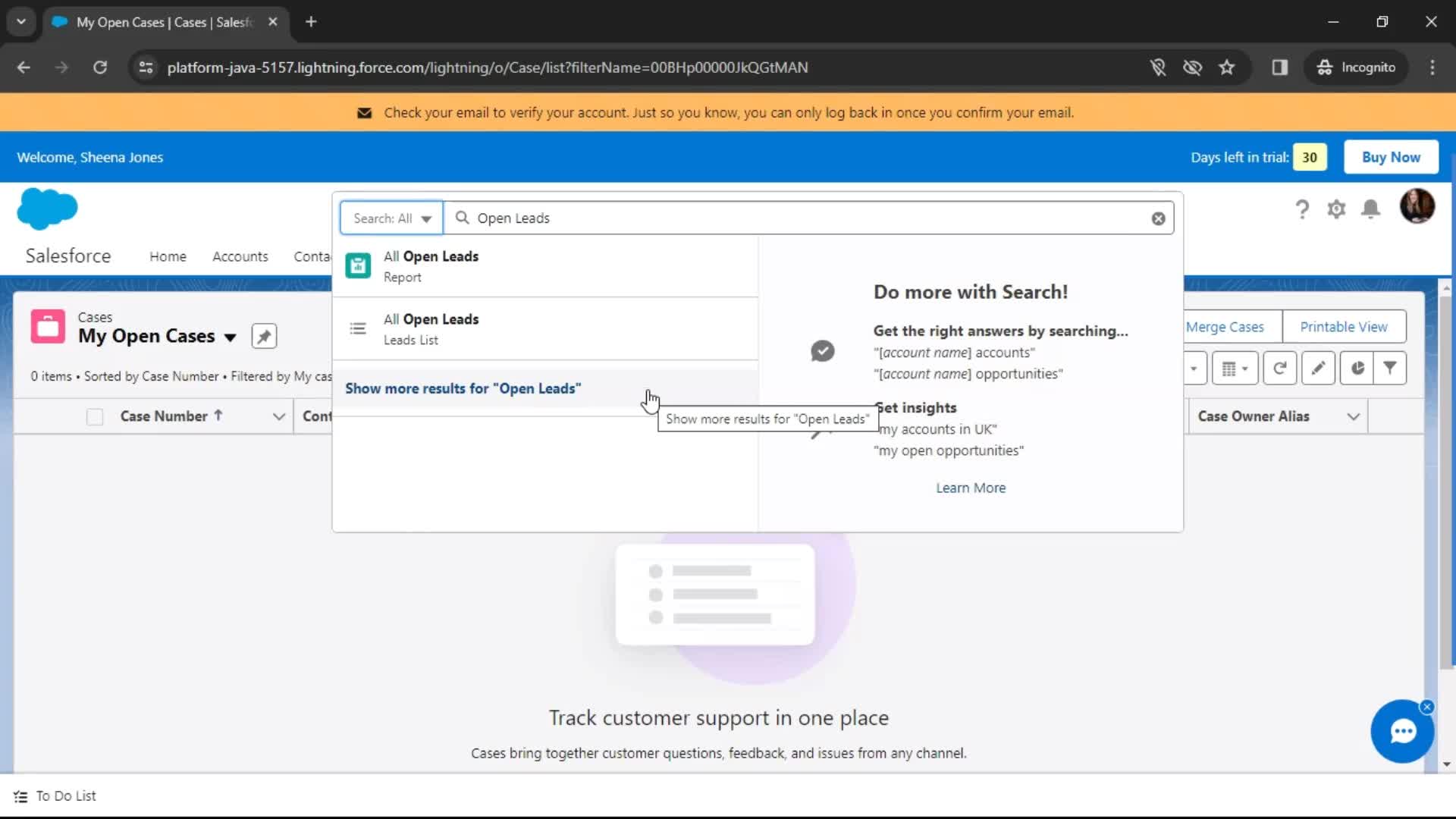Click the Buy Now button
1456x819 pixels.
tap(1391, 157)
